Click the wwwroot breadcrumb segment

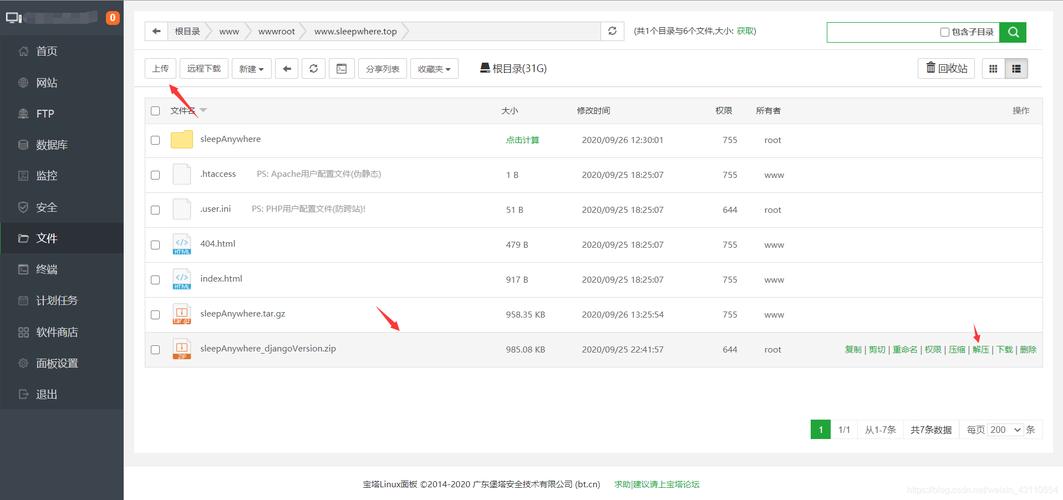point(277,31)
